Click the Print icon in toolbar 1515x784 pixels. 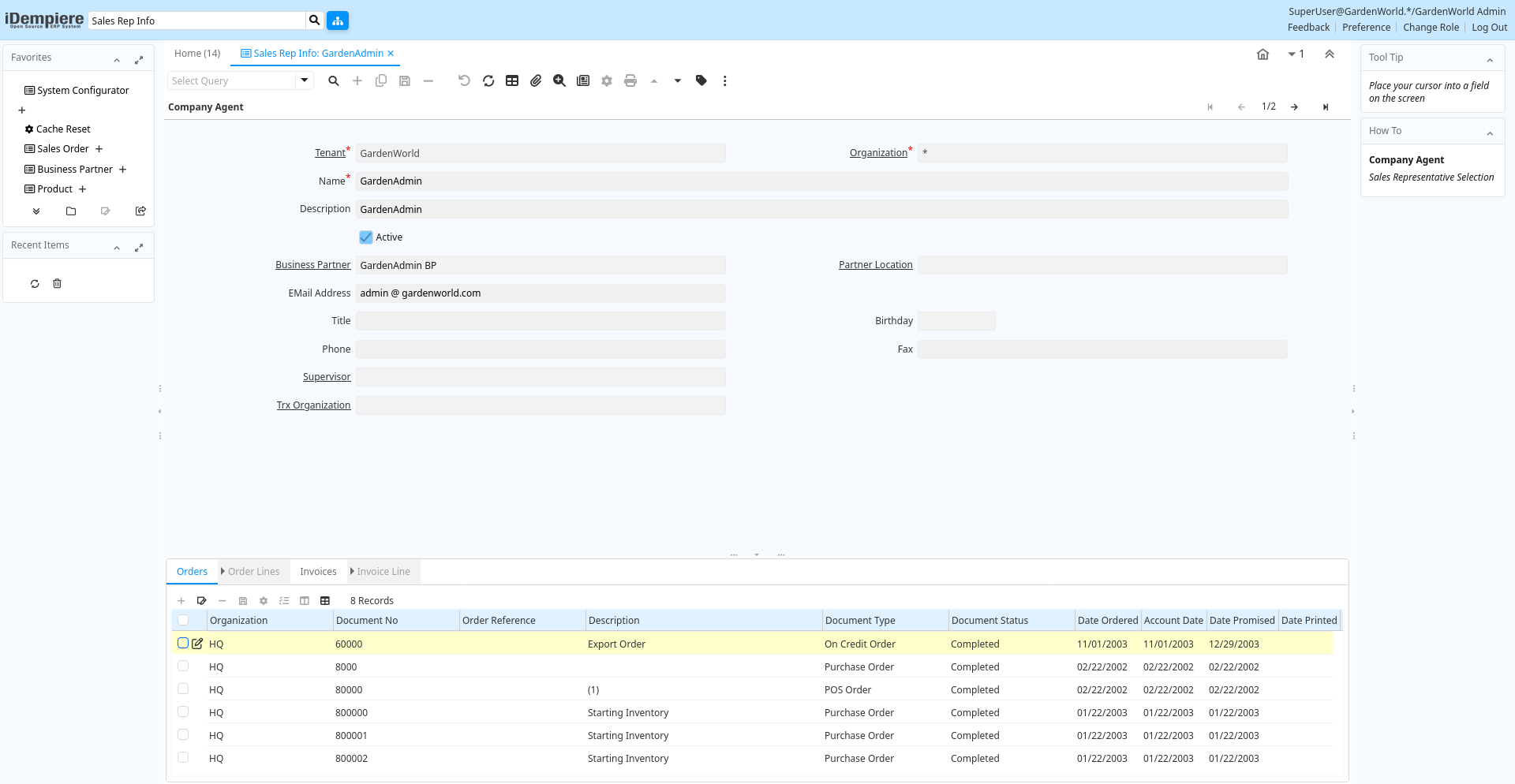tap(630, 80)
